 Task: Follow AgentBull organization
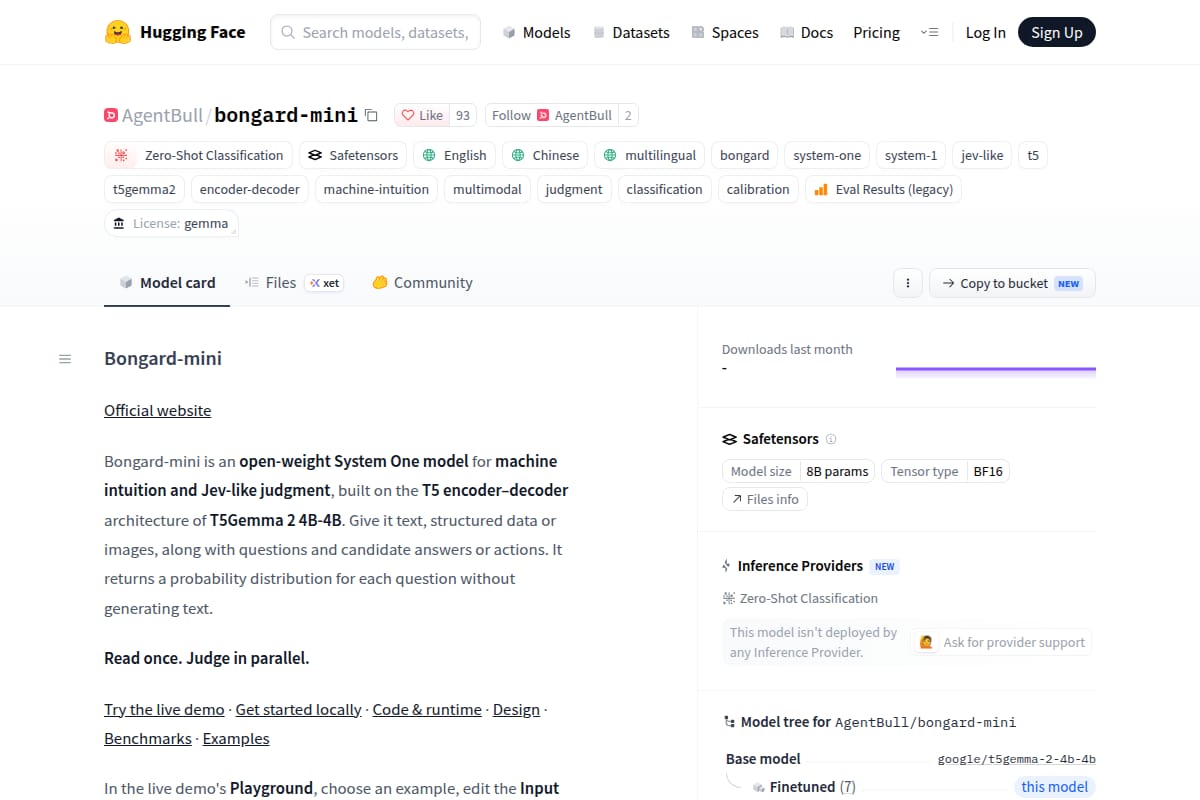(x=552, y=115)
